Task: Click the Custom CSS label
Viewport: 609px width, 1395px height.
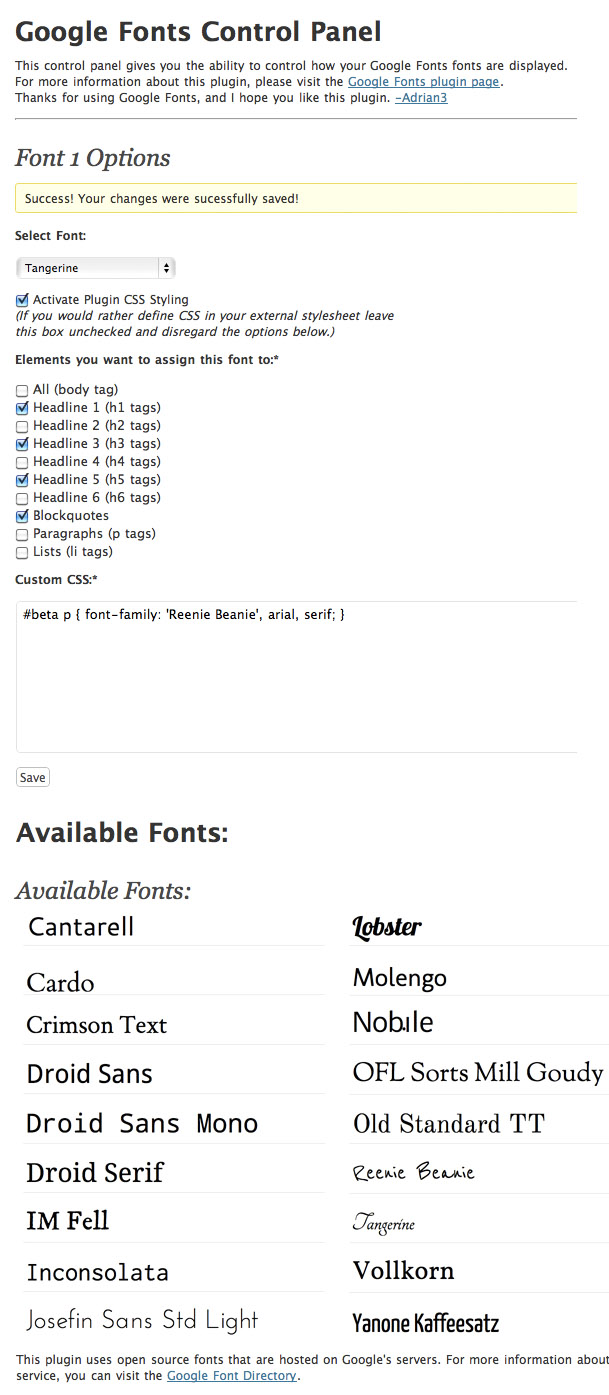Action: (x=56, y=579)
